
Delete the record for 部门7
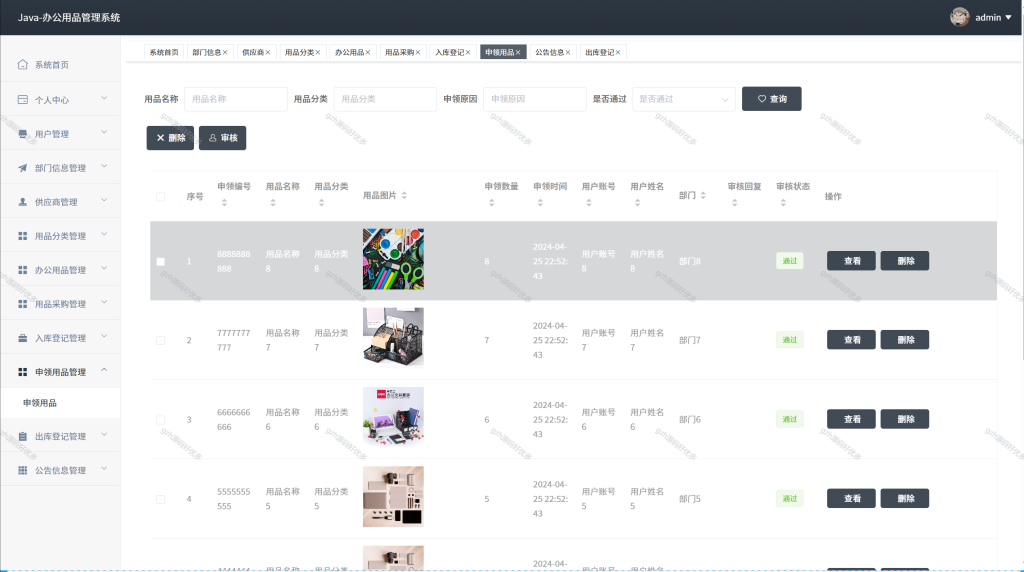(x=904, y=340)
